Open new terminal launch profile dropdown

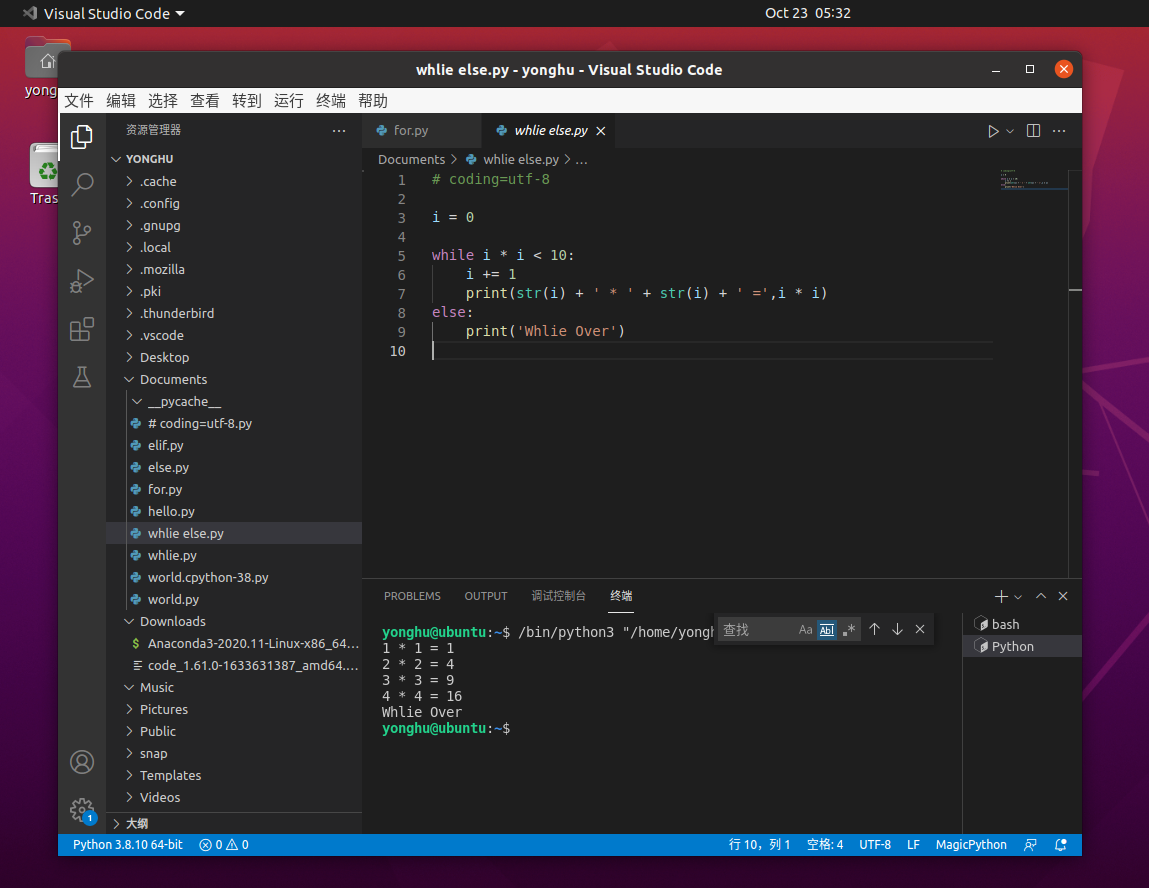(x=1018, y=596)
